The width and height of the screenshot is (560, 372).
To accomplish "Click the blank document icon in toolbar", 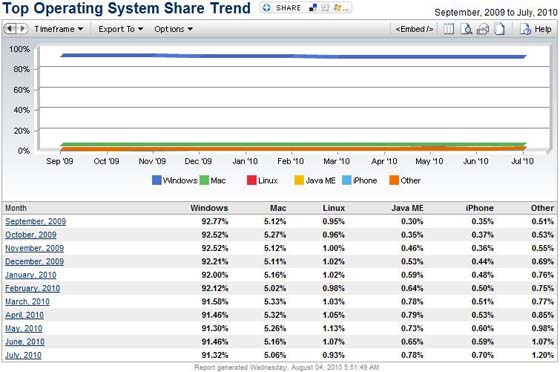I will [x=500, y=29].
